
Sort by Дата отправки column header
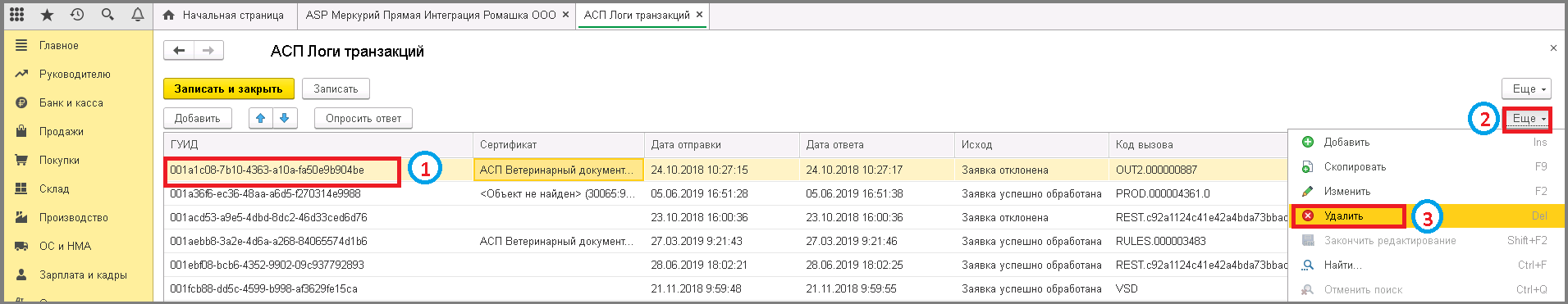click(686, 144)
